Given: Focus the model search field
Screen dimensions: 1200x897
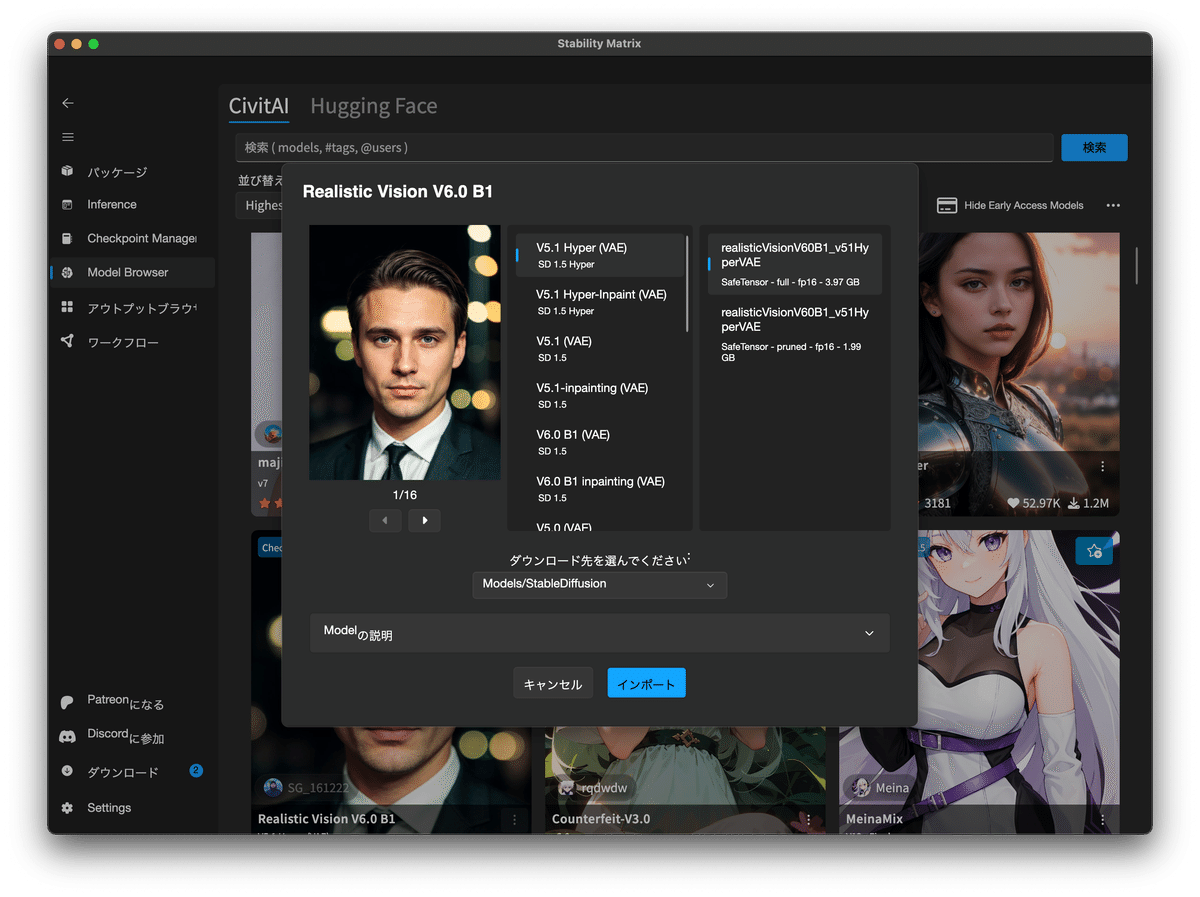Looking at the screenshot, I should pyautogui.click(x=644, y=147).
